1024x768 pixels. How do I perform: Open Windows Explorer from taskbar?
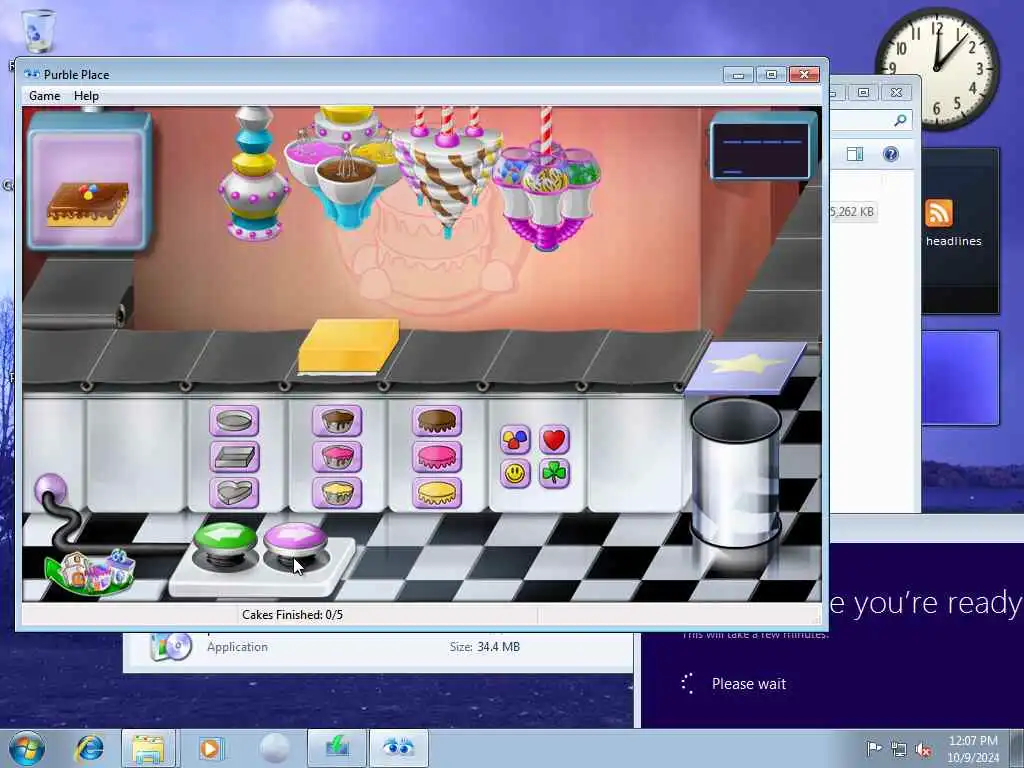pos(148,748)
